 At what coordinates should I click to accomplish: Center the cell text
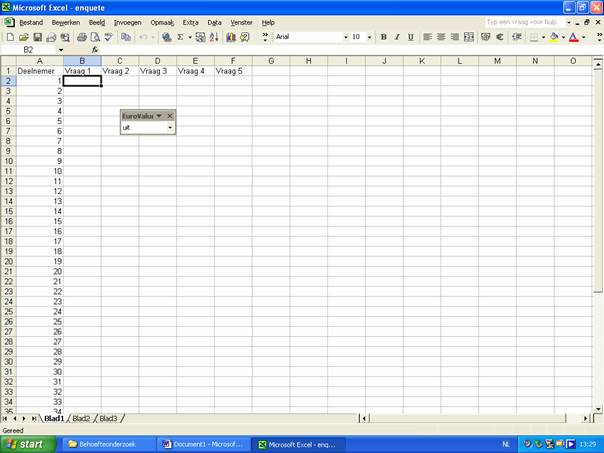441,37
